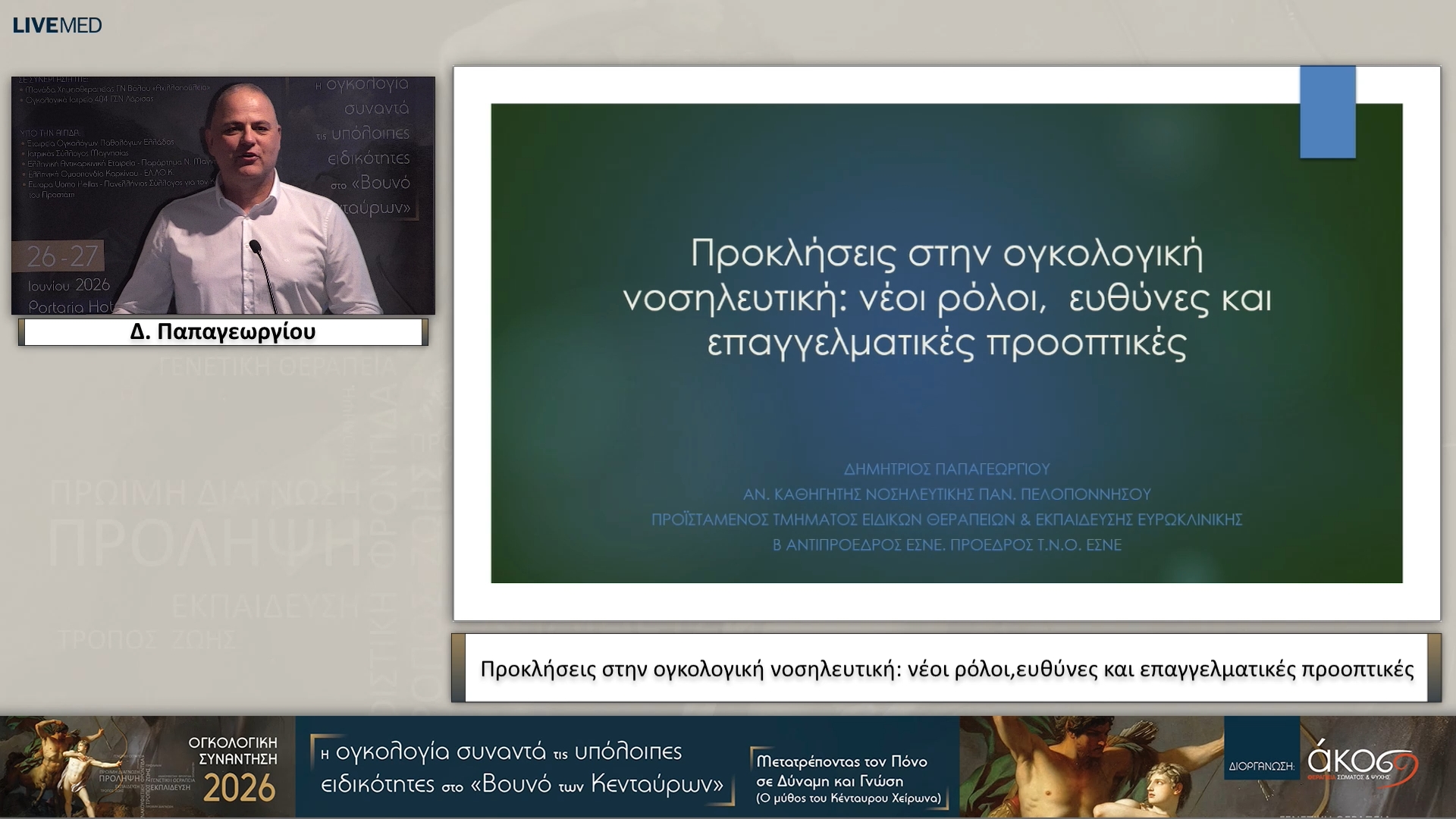Click the 26-27 date box in video
1456x819 pixels.
61,256
